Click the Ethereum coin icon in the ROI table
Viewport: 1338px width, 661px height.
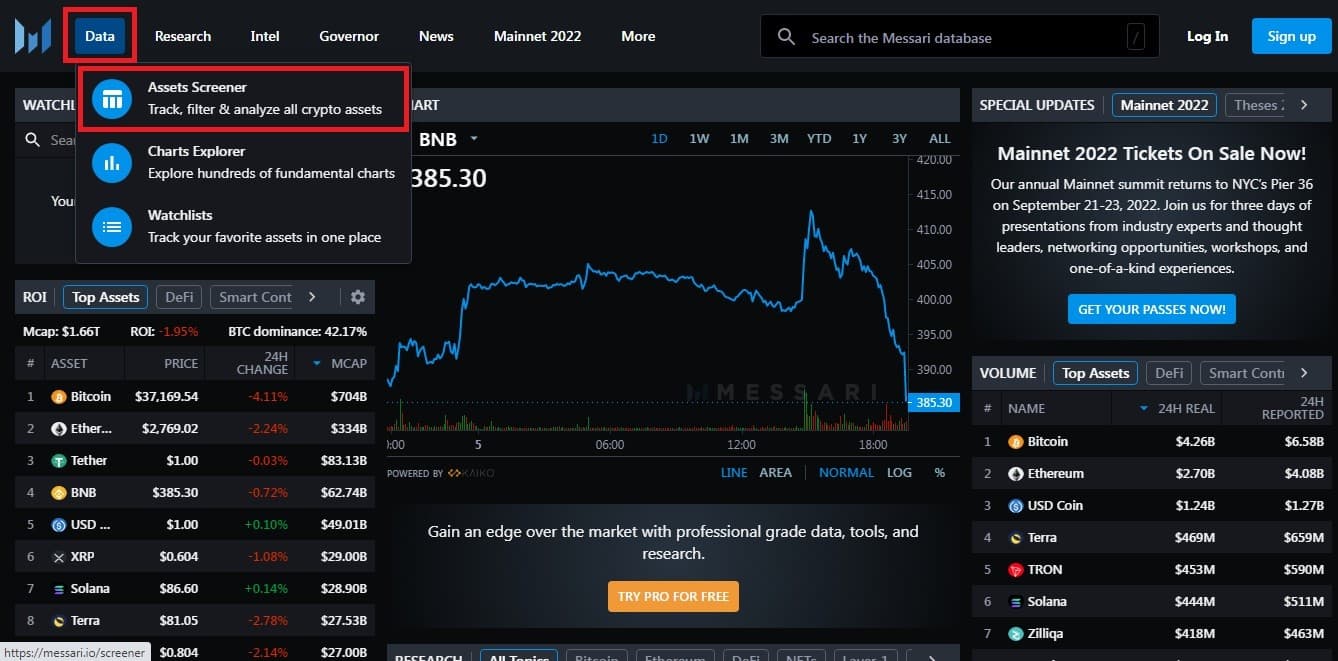click(x=59, y=429)
